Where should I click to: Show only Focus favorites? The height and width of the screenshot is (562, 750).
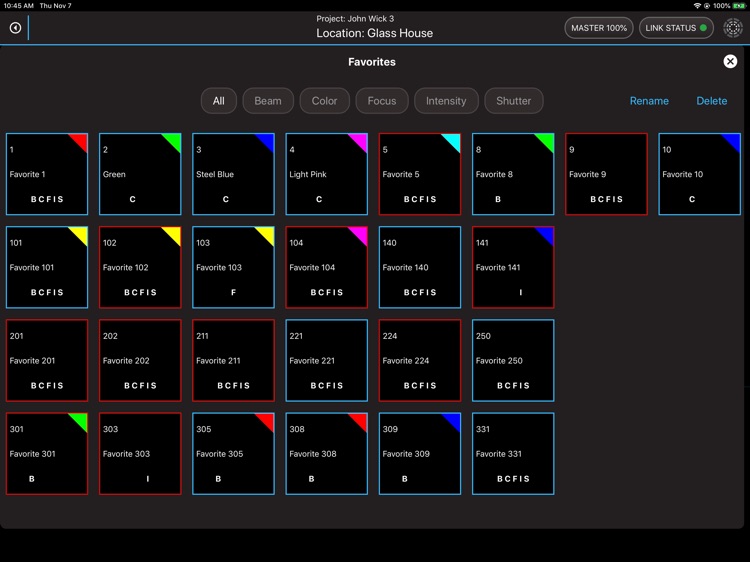(382, 101)
